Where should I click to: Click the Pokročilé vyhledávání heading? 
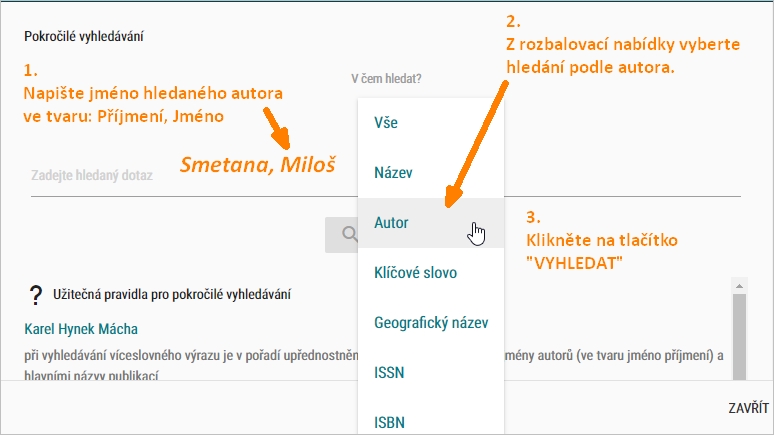84,37
